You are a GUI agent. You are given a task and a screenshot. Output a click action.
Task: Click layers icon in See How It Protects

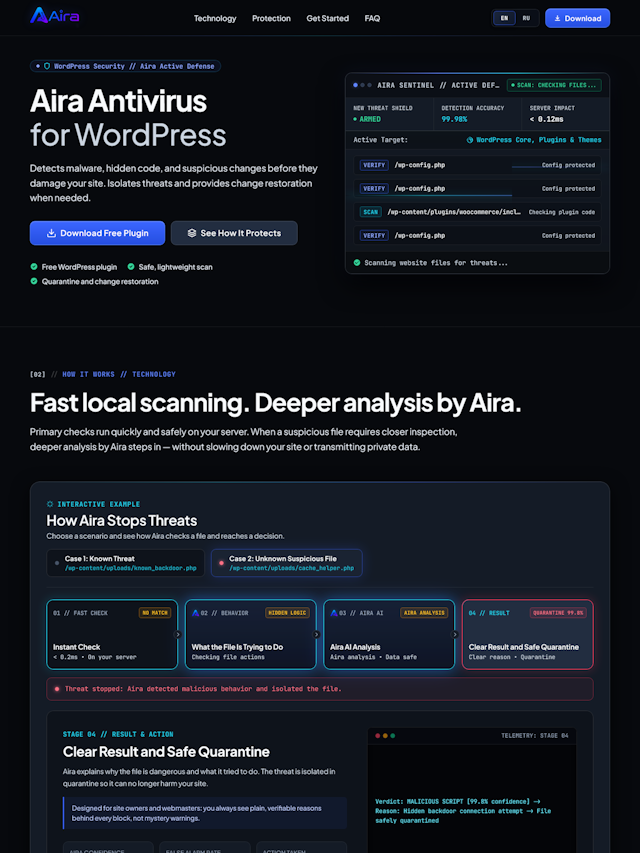[x=192, y=233]
